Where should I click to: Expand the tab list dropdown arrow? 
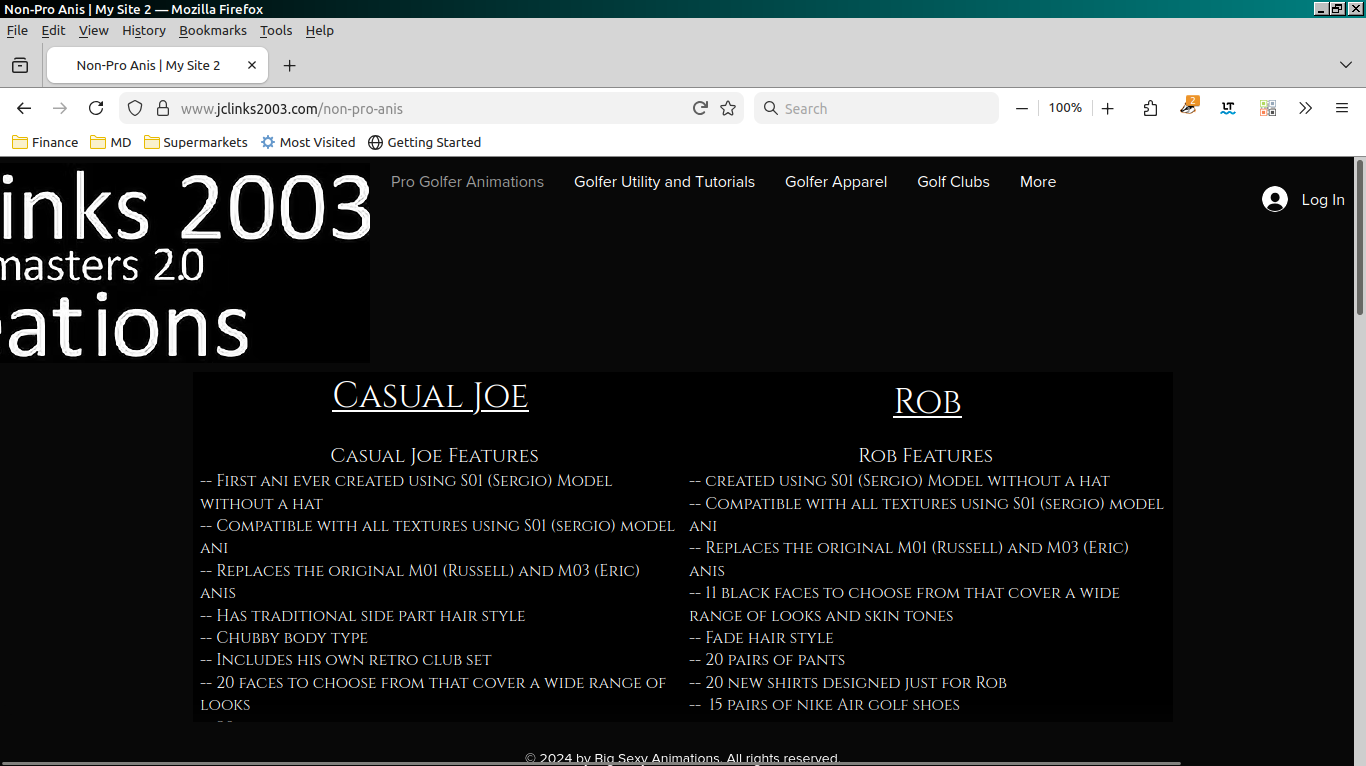(x=1348, y=64)
